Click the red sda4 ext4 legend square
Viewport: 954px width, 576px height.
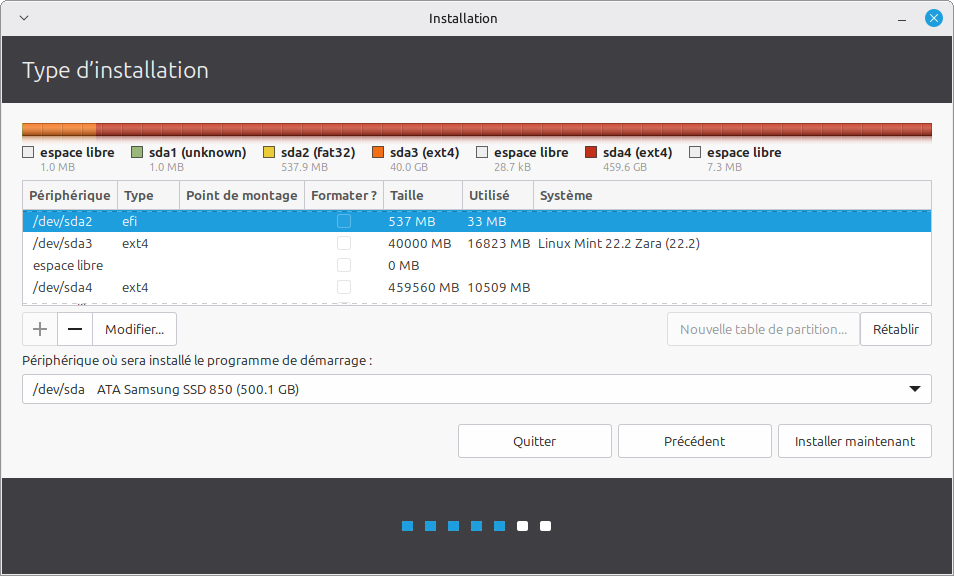591,153
